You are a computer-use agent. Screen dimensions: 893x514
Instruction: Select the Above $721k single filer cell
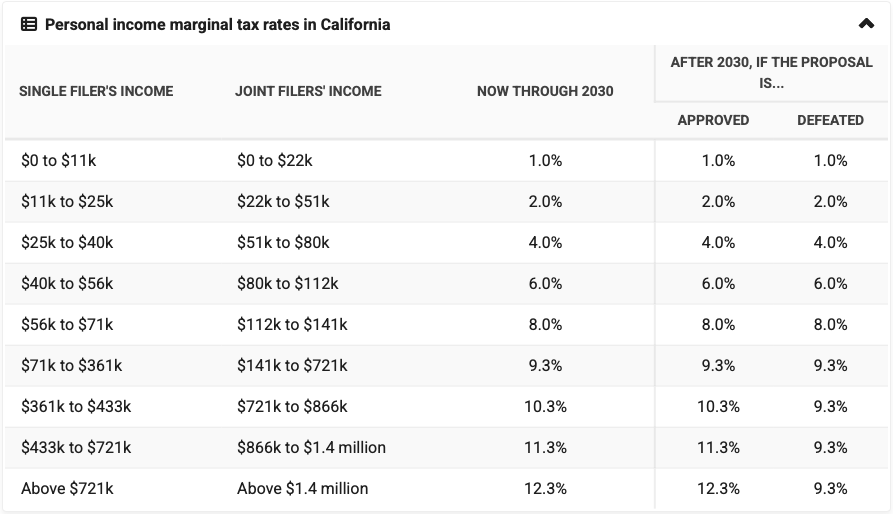pyautogui.click(x=67, y=488)
